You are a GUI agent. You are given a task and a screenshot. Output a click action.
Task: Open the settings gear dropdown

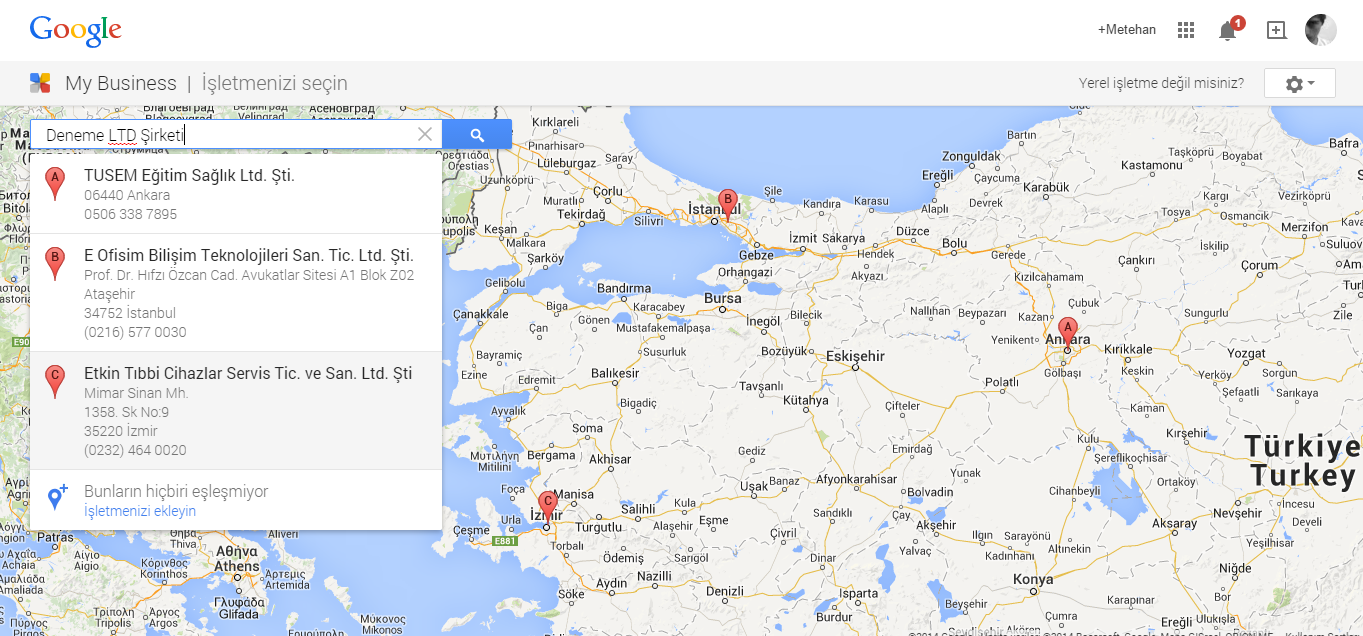click(1300, 84)
